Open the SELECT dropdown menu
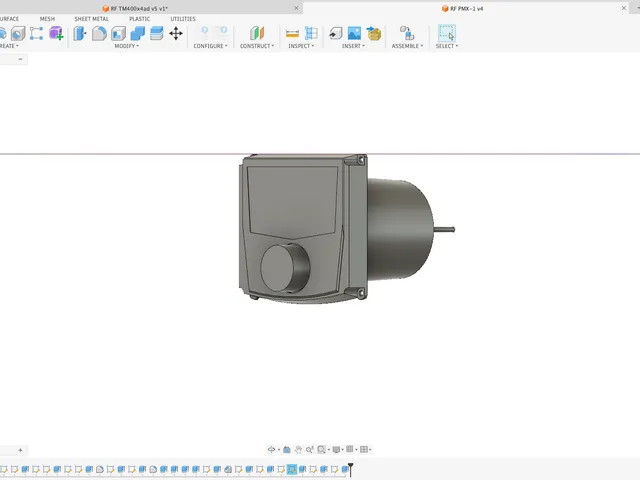This screenshot has width=640, height=480. [447, 46]
